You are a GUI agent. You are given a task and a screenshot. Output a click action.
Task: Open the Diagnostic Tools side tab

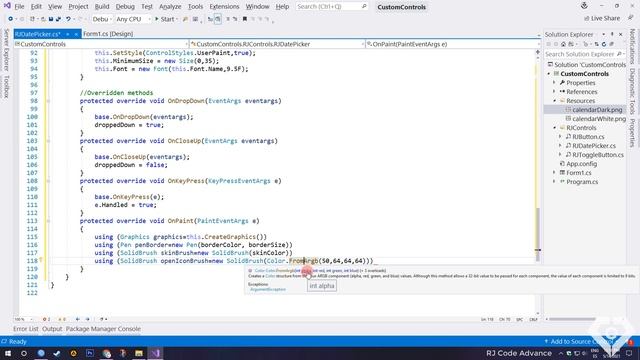tap(632, 91)
